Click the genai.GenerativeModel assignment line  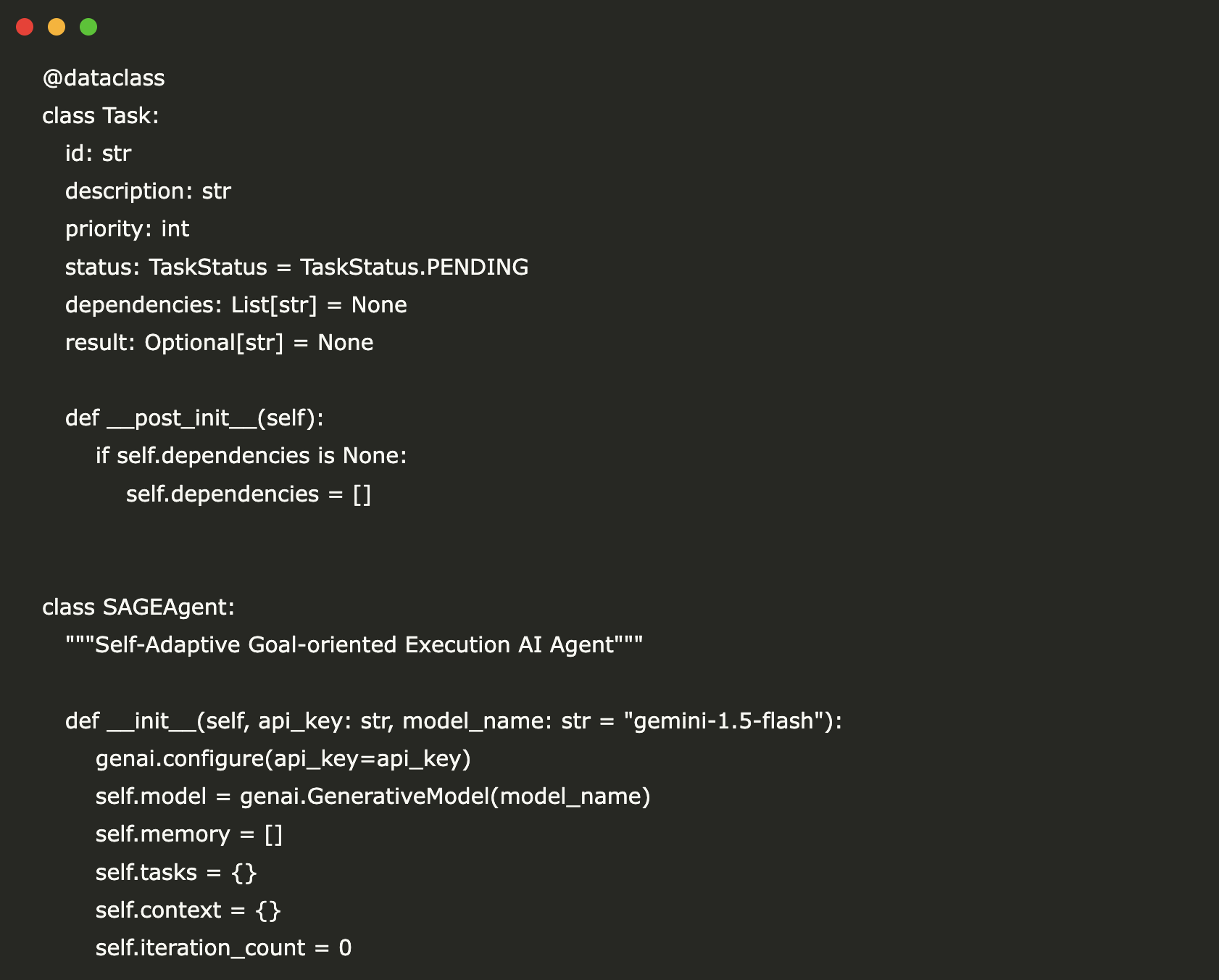tap(373, 796)
